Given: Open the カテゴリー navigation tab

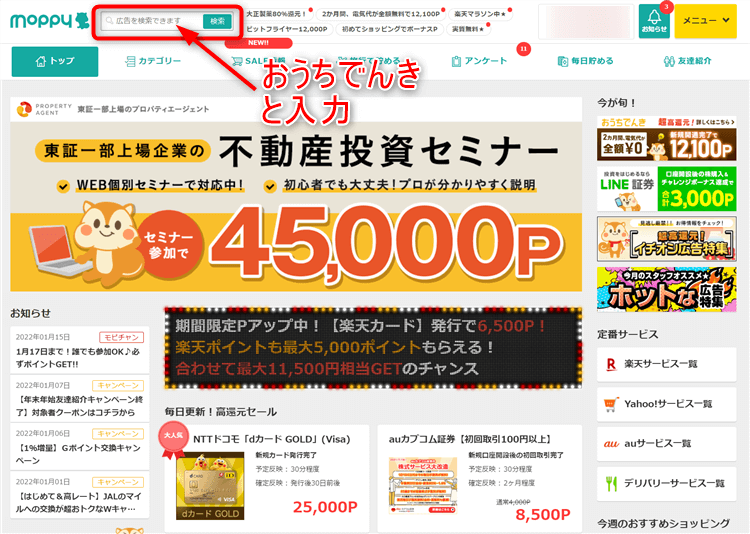Looking at the screenshot, I should point(153,61).
